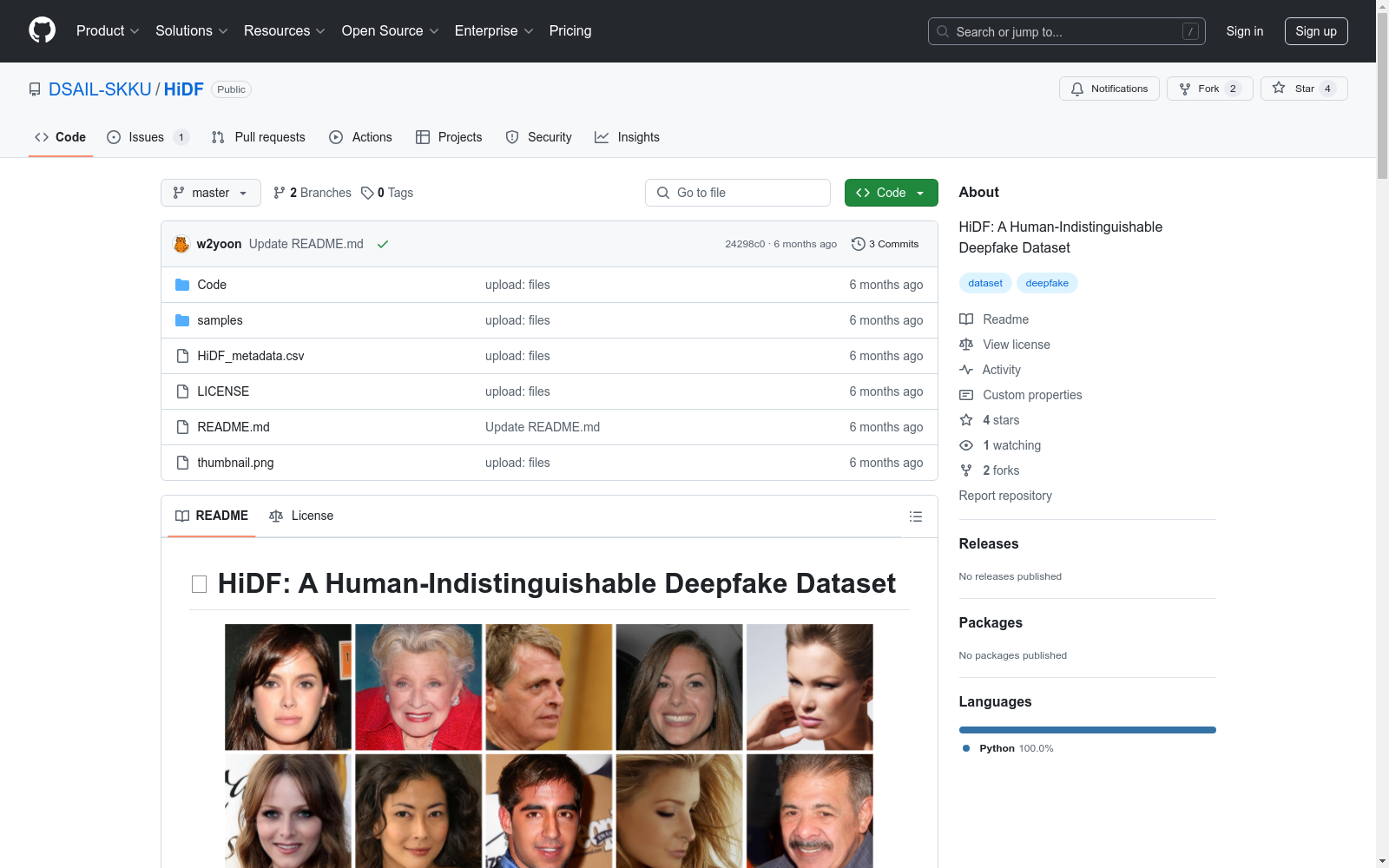The width and height of the screenshot is (1389, 868).
Task: Click the Notifications bell button
Action: coord(1109,89)
